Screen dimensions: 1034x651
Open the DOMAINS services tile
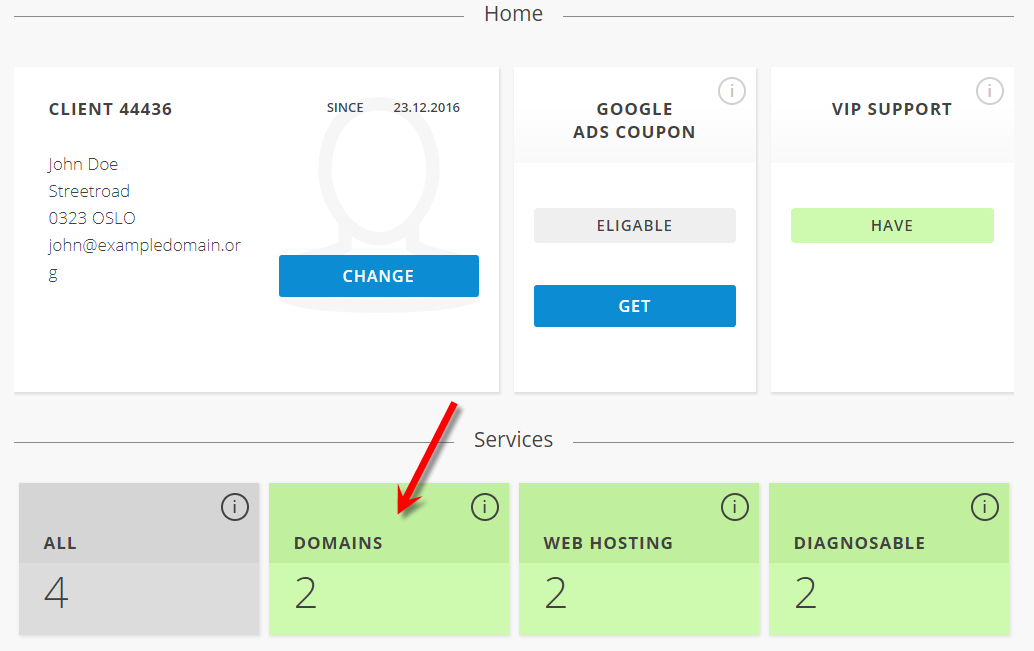pos(389,559)
